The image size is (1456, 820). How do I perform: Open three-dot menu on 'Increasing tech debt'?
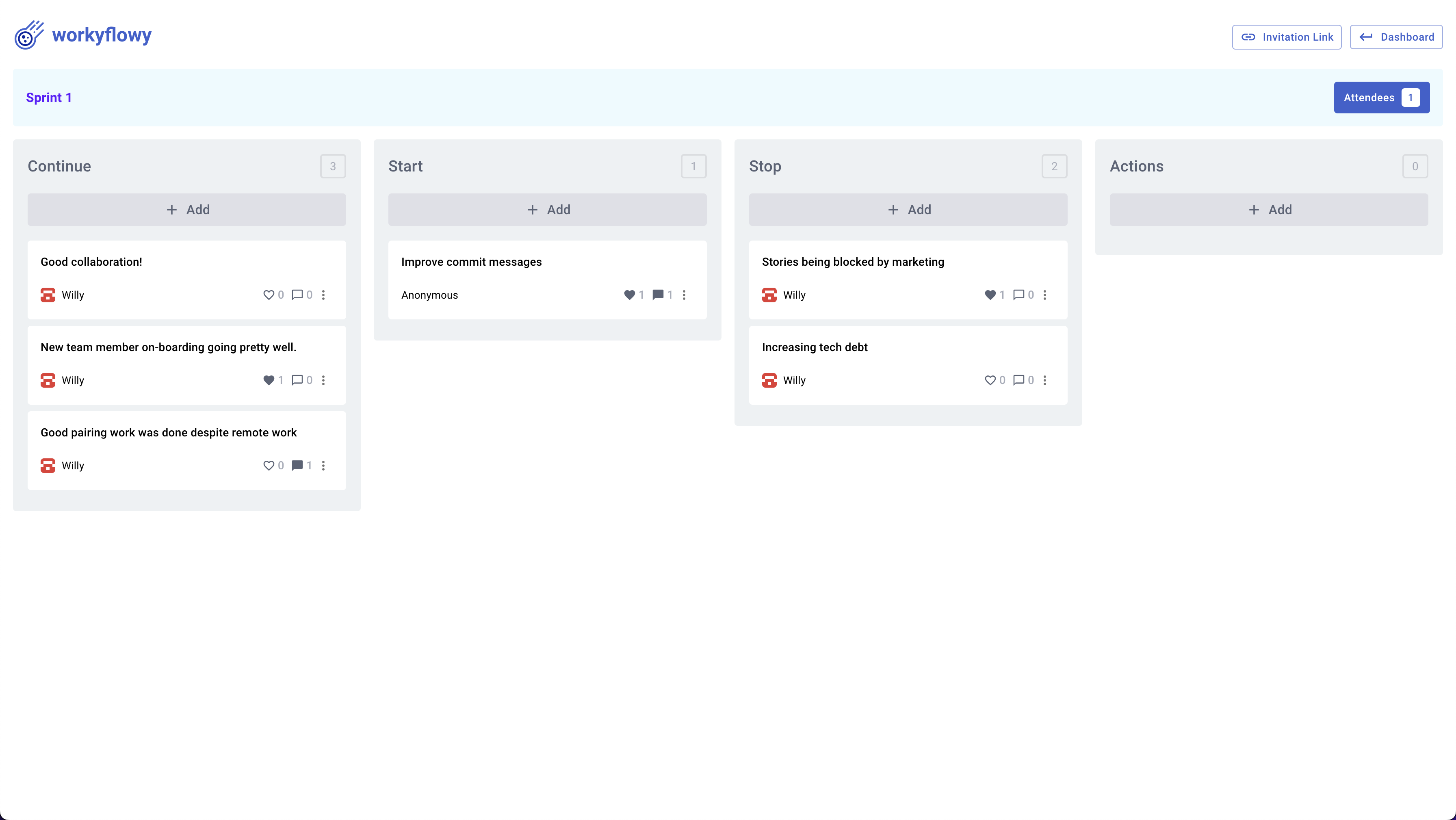(1044, 380)
